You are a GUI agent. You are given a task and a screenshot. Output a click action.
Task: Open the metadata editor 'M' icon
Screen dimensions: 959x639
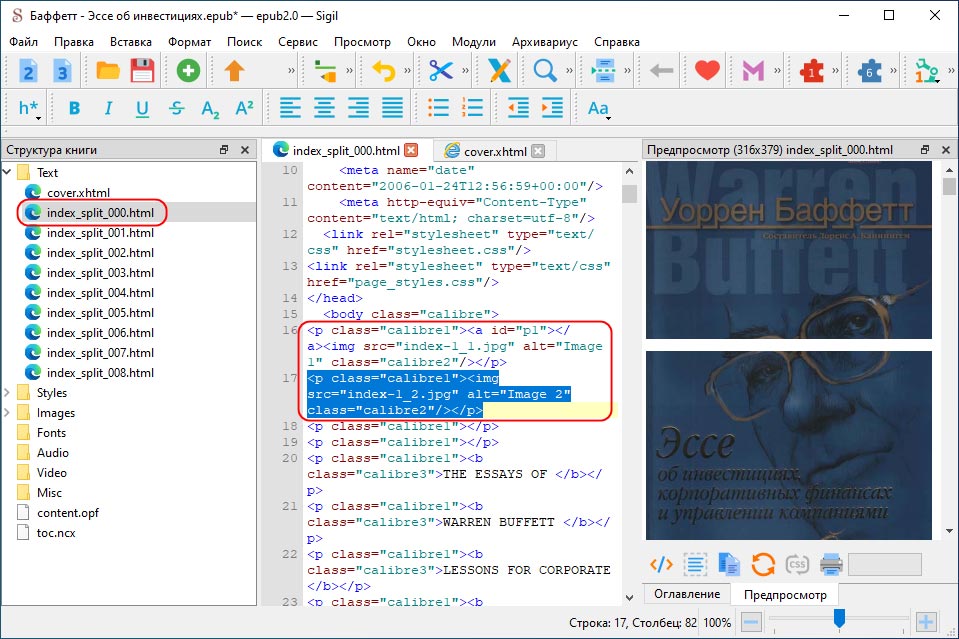point(753,71)
